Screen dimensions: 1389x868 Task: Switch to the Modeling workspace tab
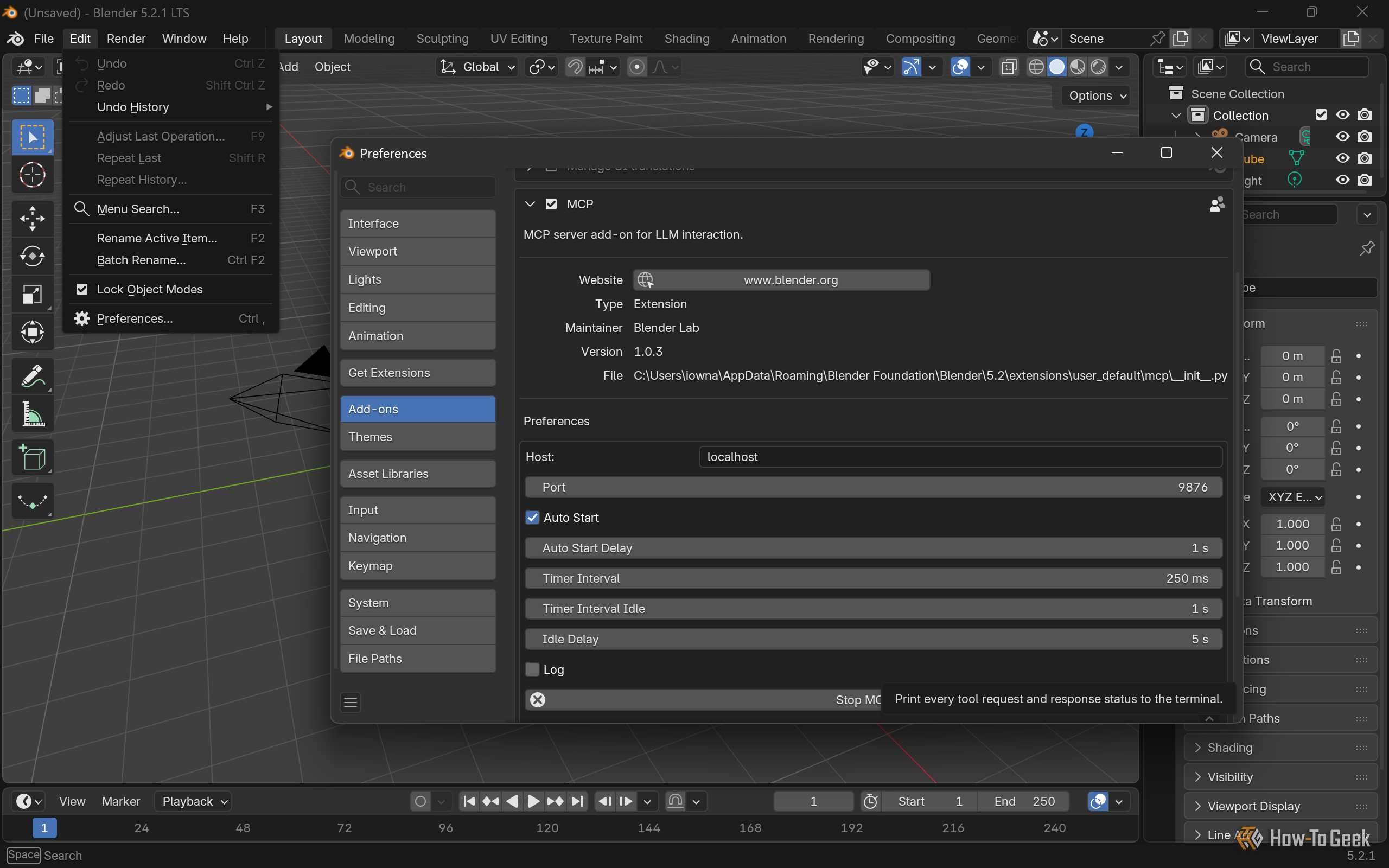369,39
